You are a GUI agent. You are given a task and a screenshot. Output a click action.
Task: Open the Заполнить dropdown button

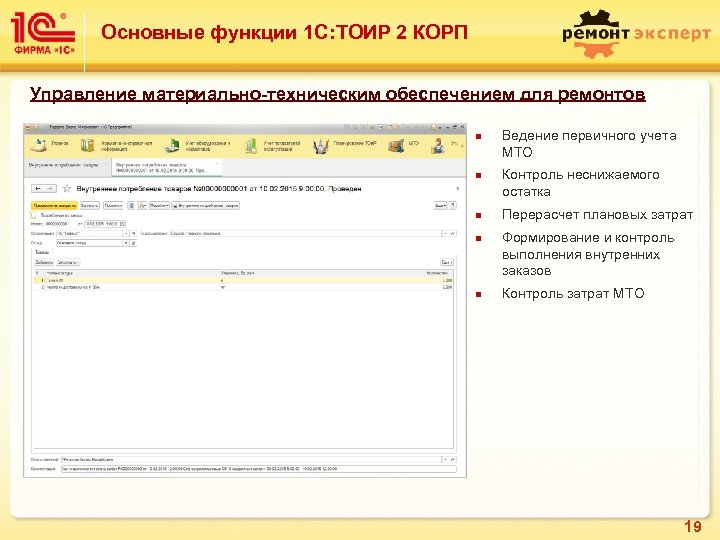[x=68, y=262]
